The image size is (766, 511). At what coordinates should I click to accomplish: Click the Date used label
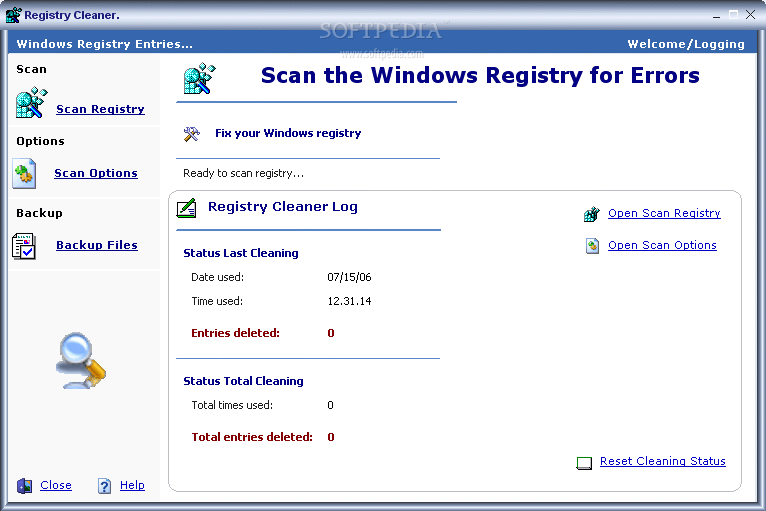coord(217,277)
